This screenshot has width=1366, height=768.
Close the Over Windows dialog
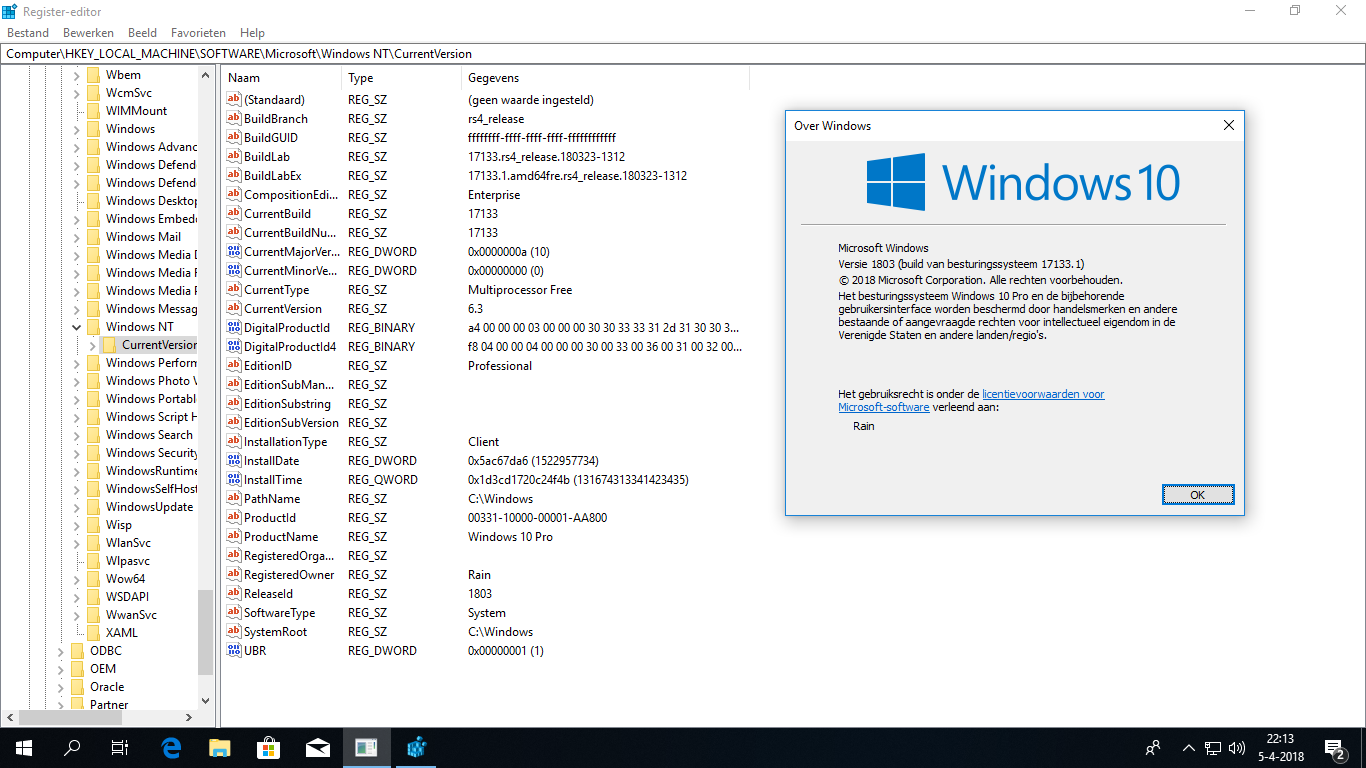(x=1229, y=126)
